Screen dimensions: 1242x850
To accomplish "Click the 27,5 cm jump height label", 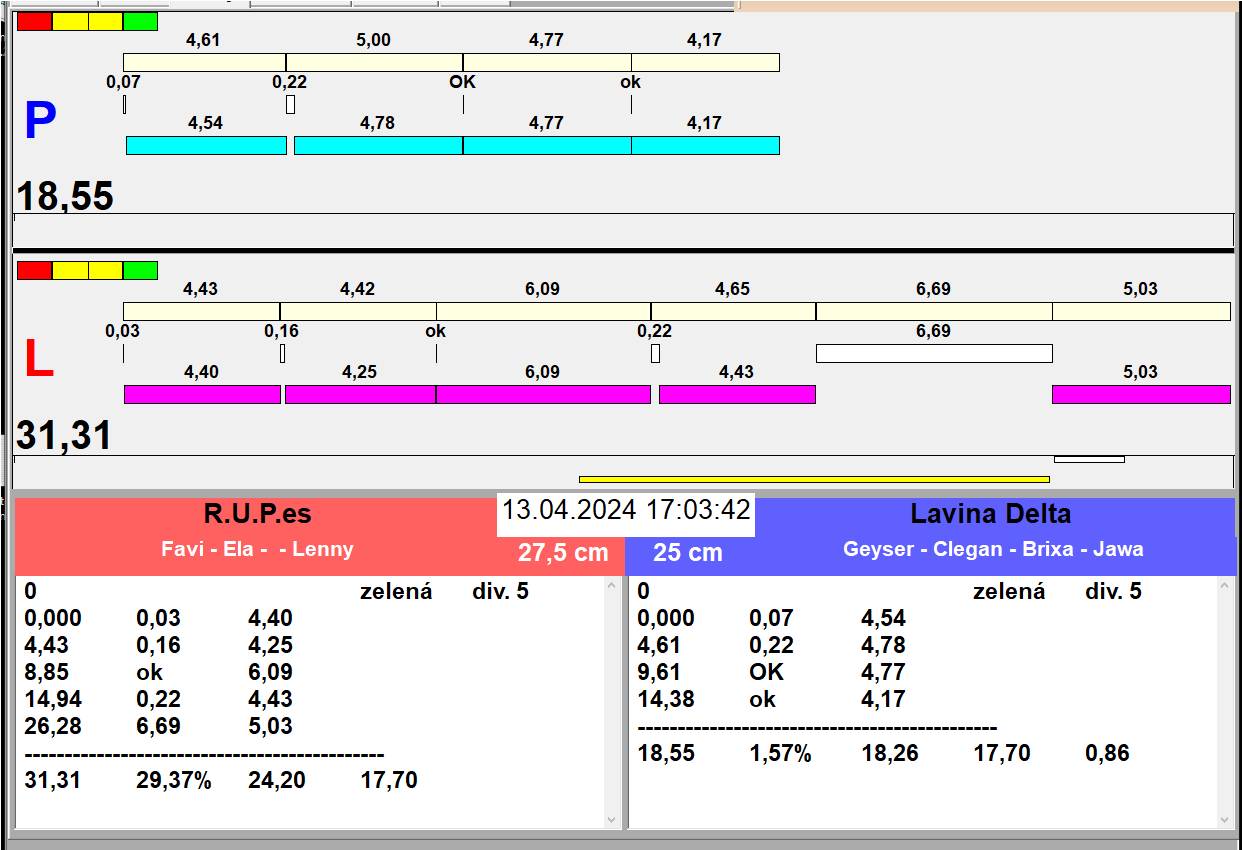I will 563,553.
